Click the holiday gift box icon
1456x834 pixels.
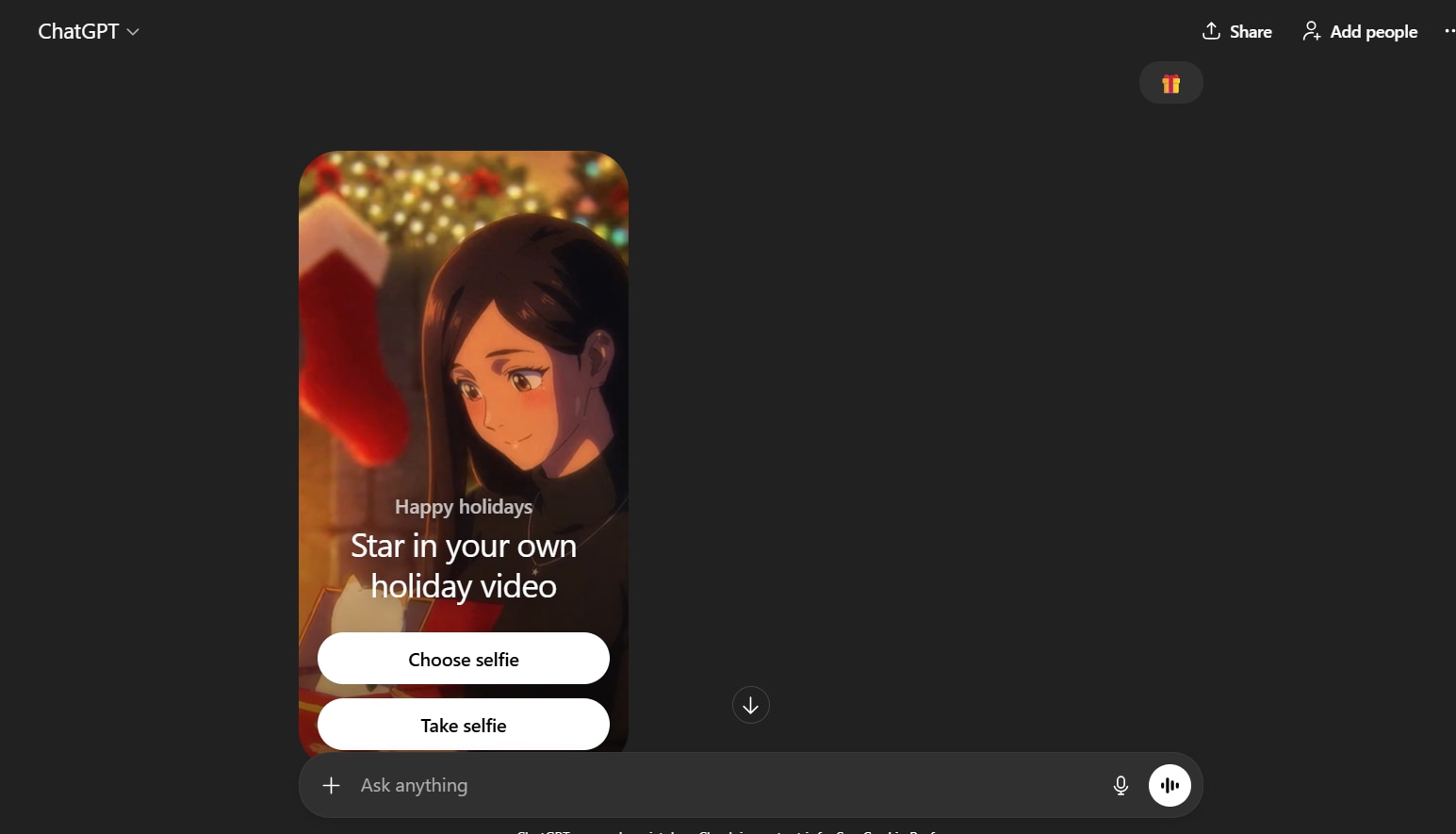click(x=1171, y=83)
